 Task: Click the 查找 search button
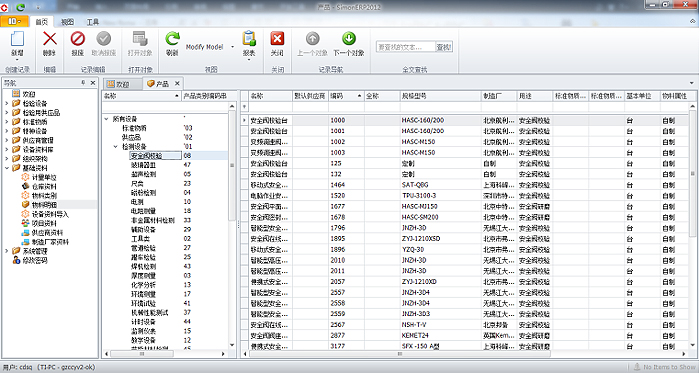pos(444,47)
